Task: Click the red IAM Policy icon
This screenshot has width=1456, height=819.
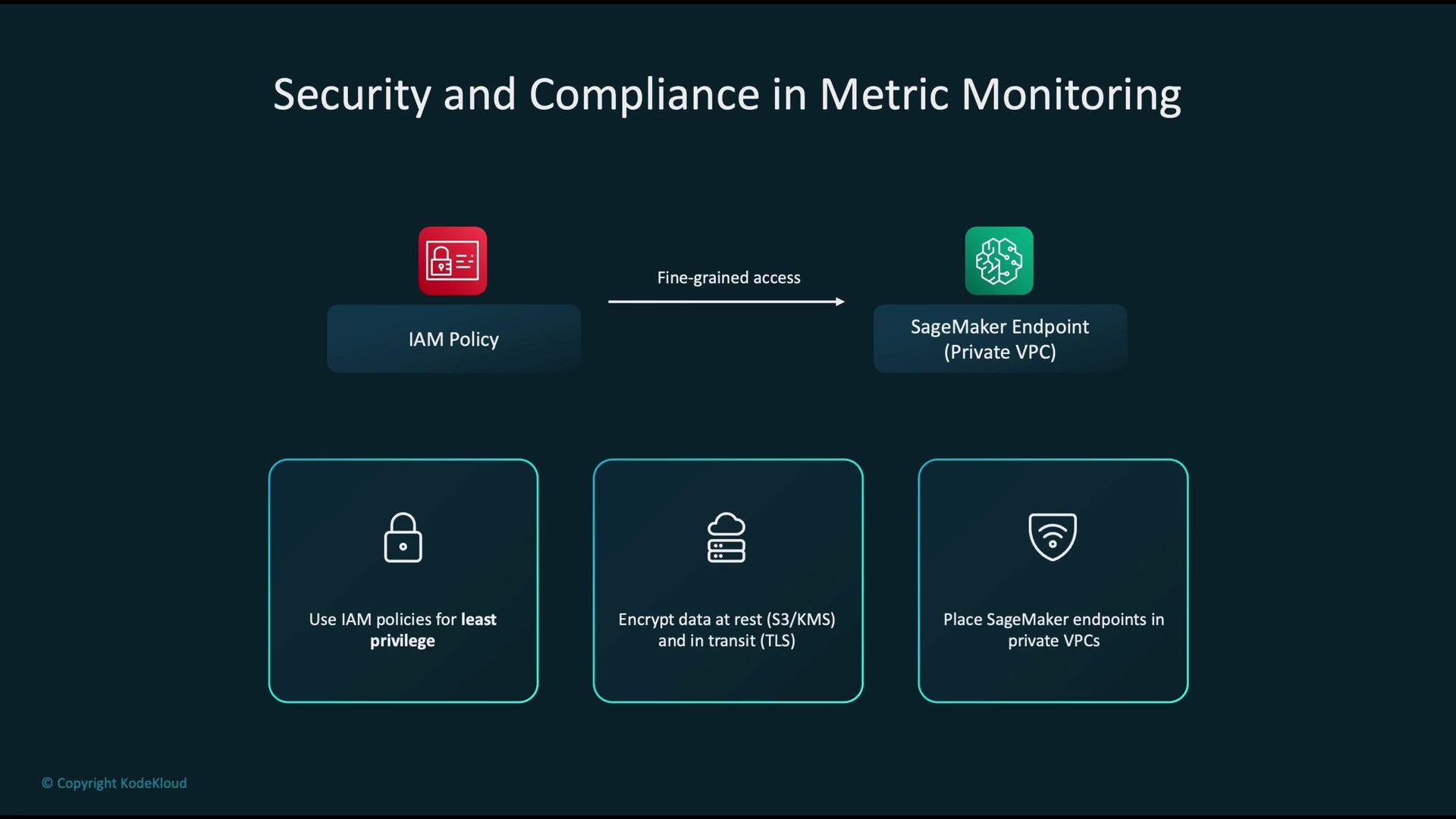Action: [x=453, y=261]
